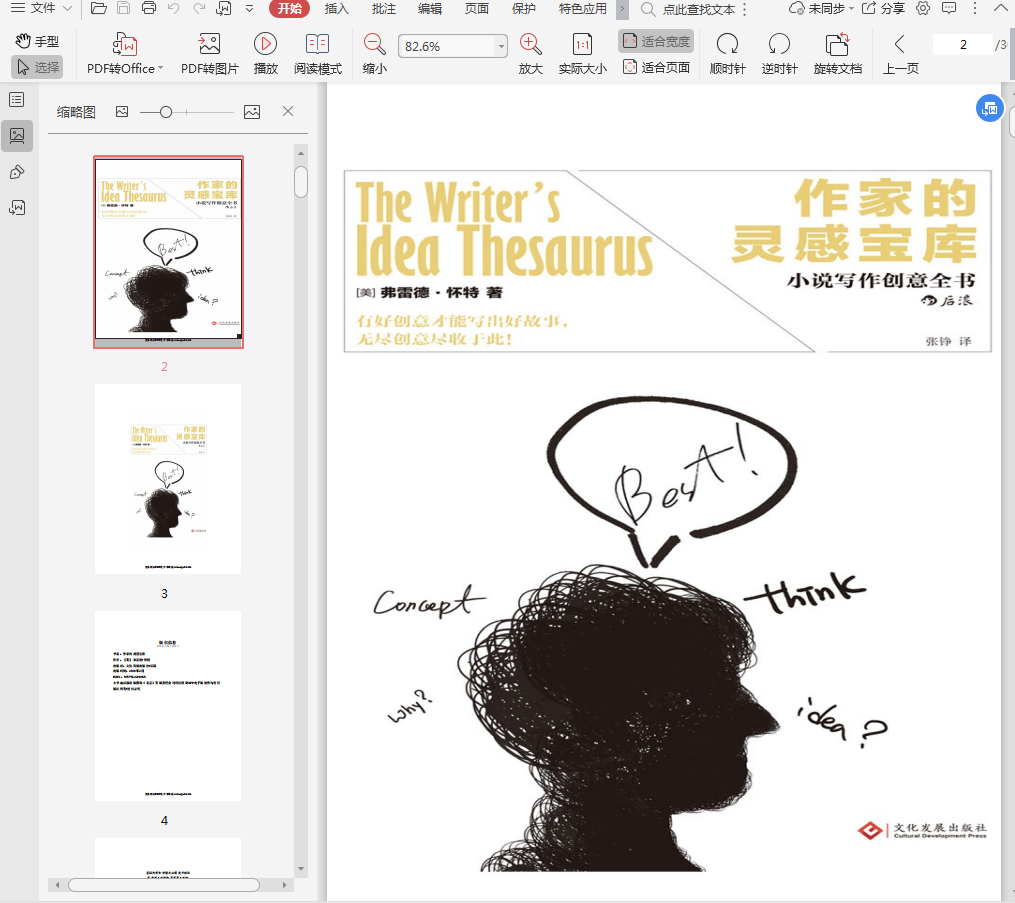Select the page 3 thumbnail
This screenshot has height=903, width=1015.
(x=168, y=478)
